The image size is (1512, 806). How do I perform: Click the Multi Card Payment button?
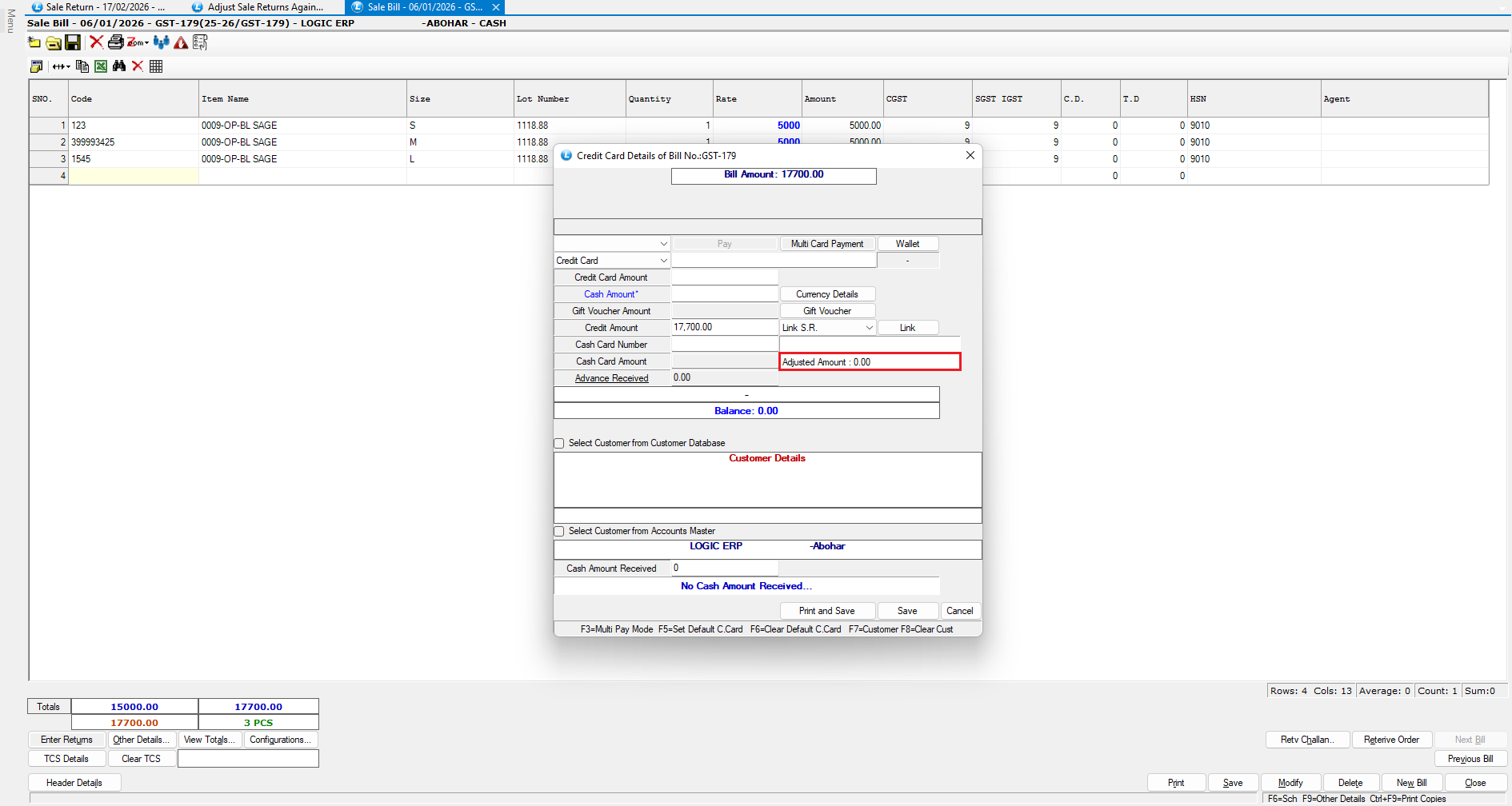(x=826, y=244)
